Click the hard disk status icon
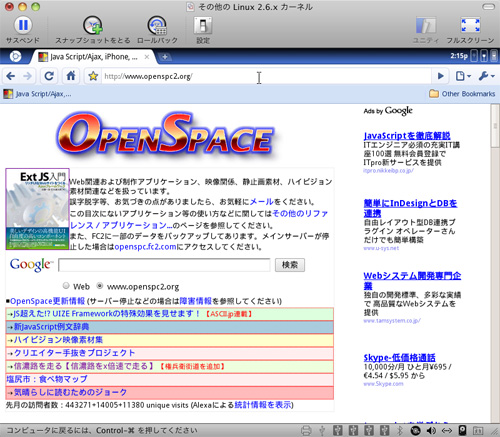The image size is (500, 437). 463,430
